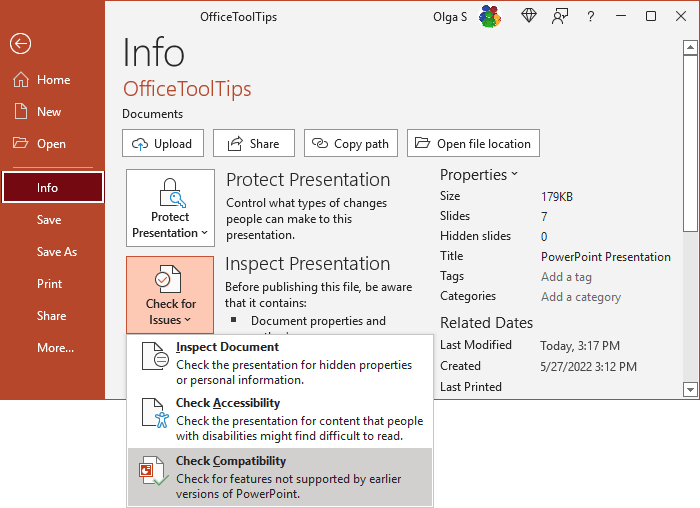Click the vertical scrollbar thumb
The width and height of the screenshot is (700, 508).
[x=690, y=143]
